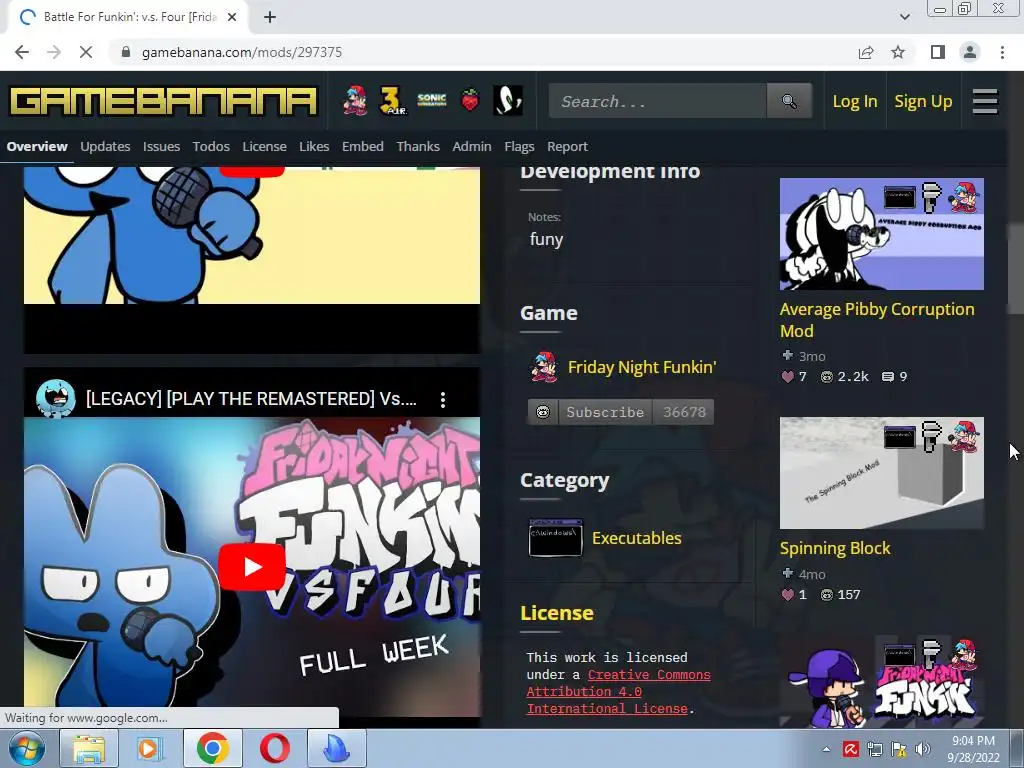
Task: Open the Sonic Generations game icon in header
Action: pyautogui.click(x=432, y=100)
